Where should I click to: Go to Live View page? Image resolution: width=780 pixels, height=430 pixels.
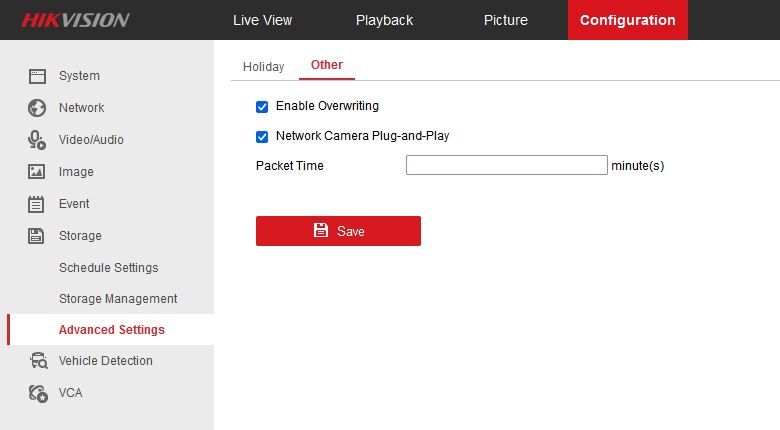[262, 20]
